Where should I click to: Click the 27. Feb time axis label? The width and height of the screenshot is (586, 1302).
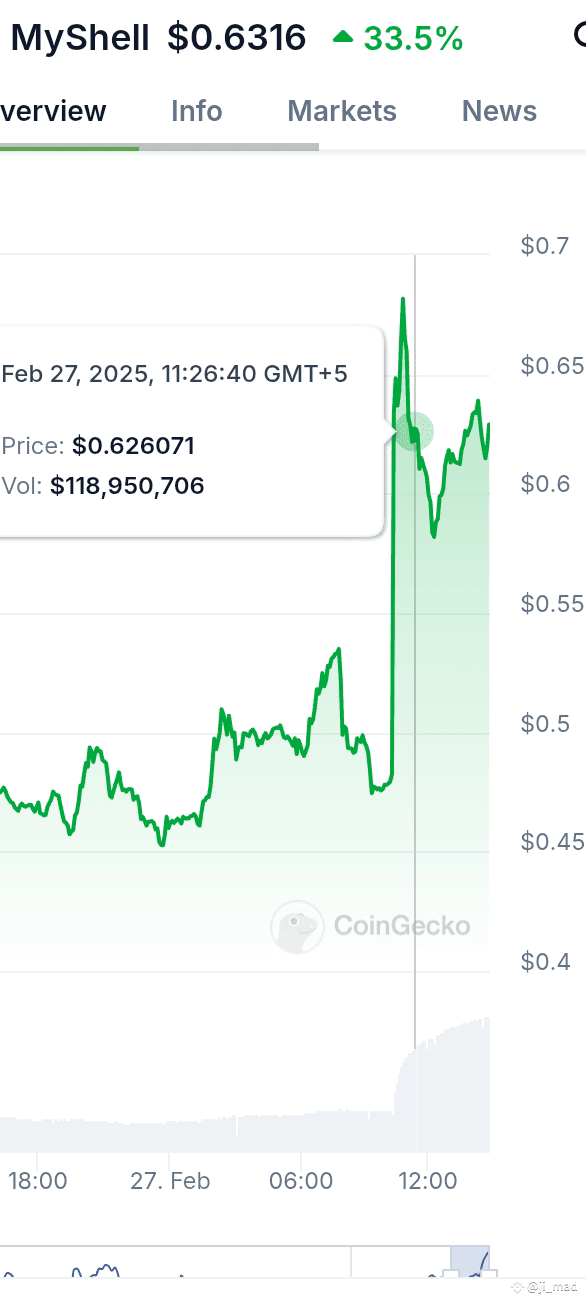[170, 1180]
